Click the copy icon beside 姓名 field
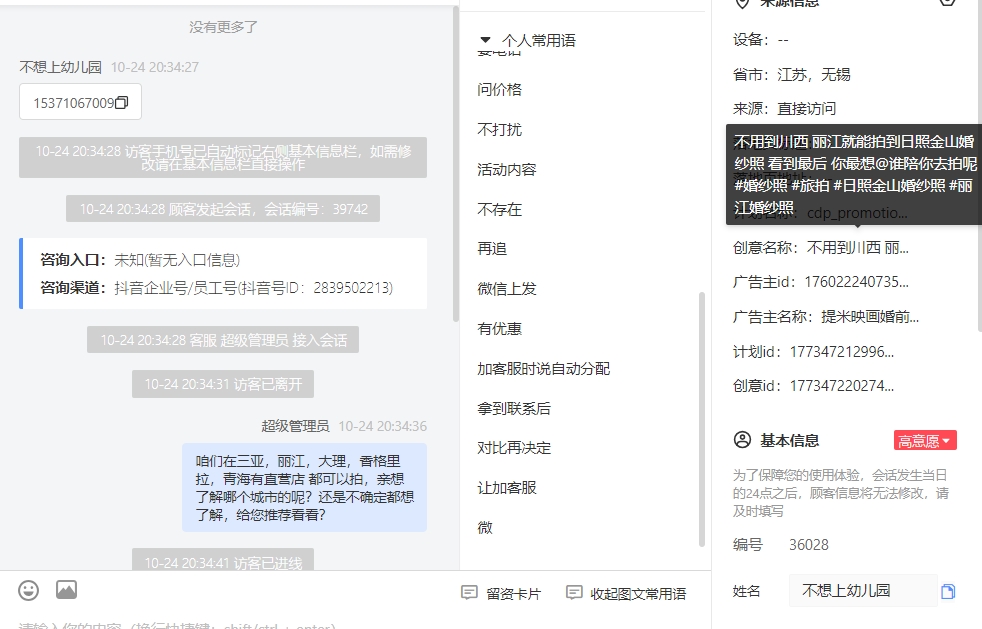Screen dimensions: 982x629 tap(948, 591)
